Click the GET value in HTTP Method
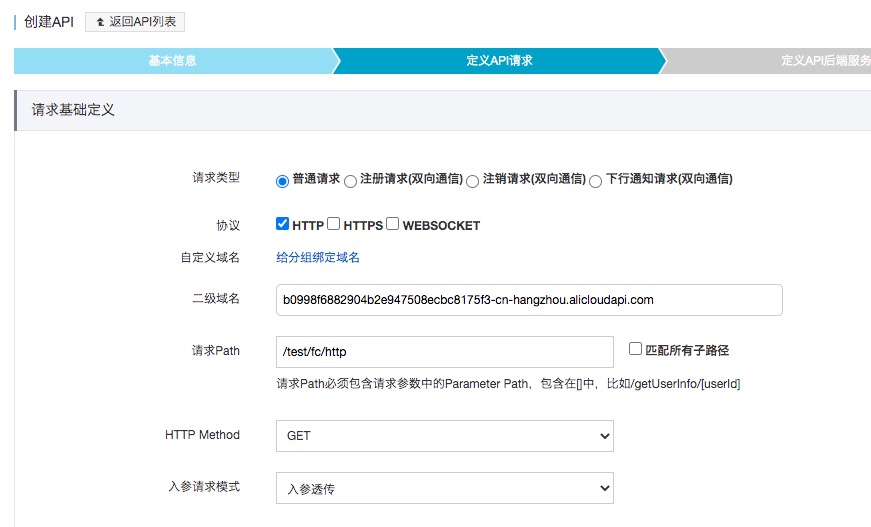The image size is (871, 527). (299, 436)
